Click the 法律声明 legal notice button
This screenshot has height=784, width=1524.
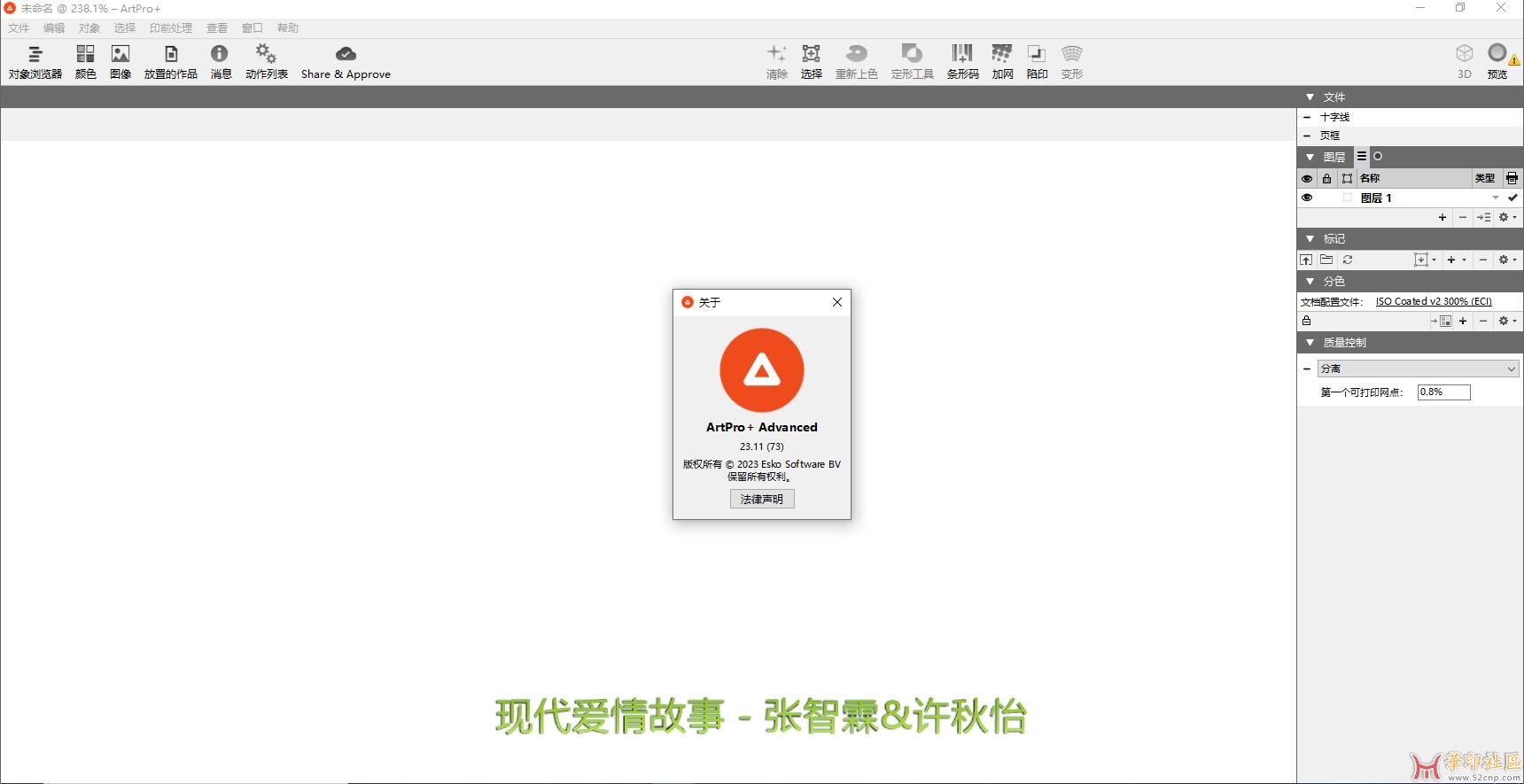pos(762,499)
